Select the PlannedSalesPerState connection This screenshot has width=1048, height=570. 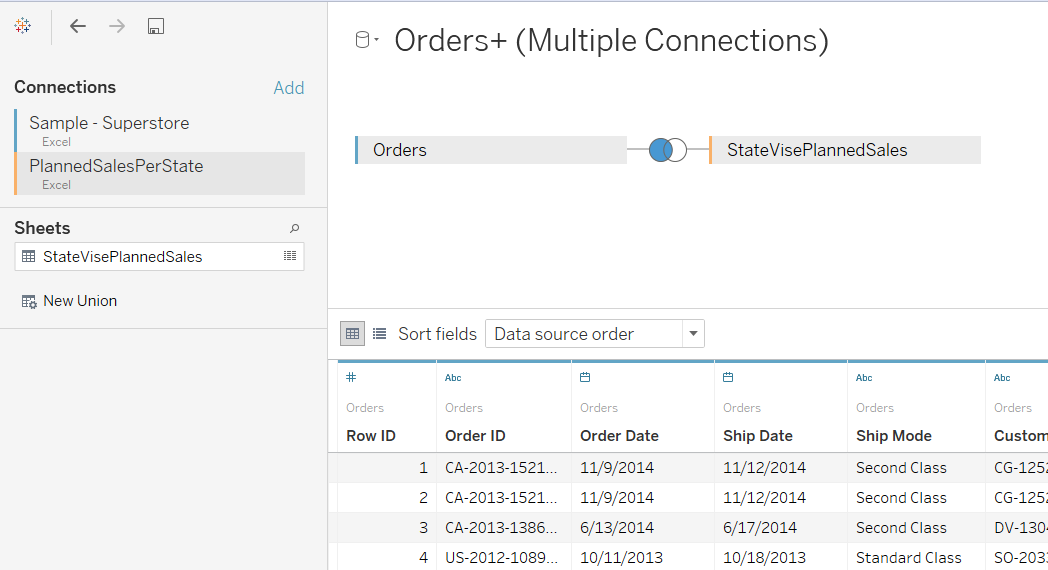coord(116,167)
